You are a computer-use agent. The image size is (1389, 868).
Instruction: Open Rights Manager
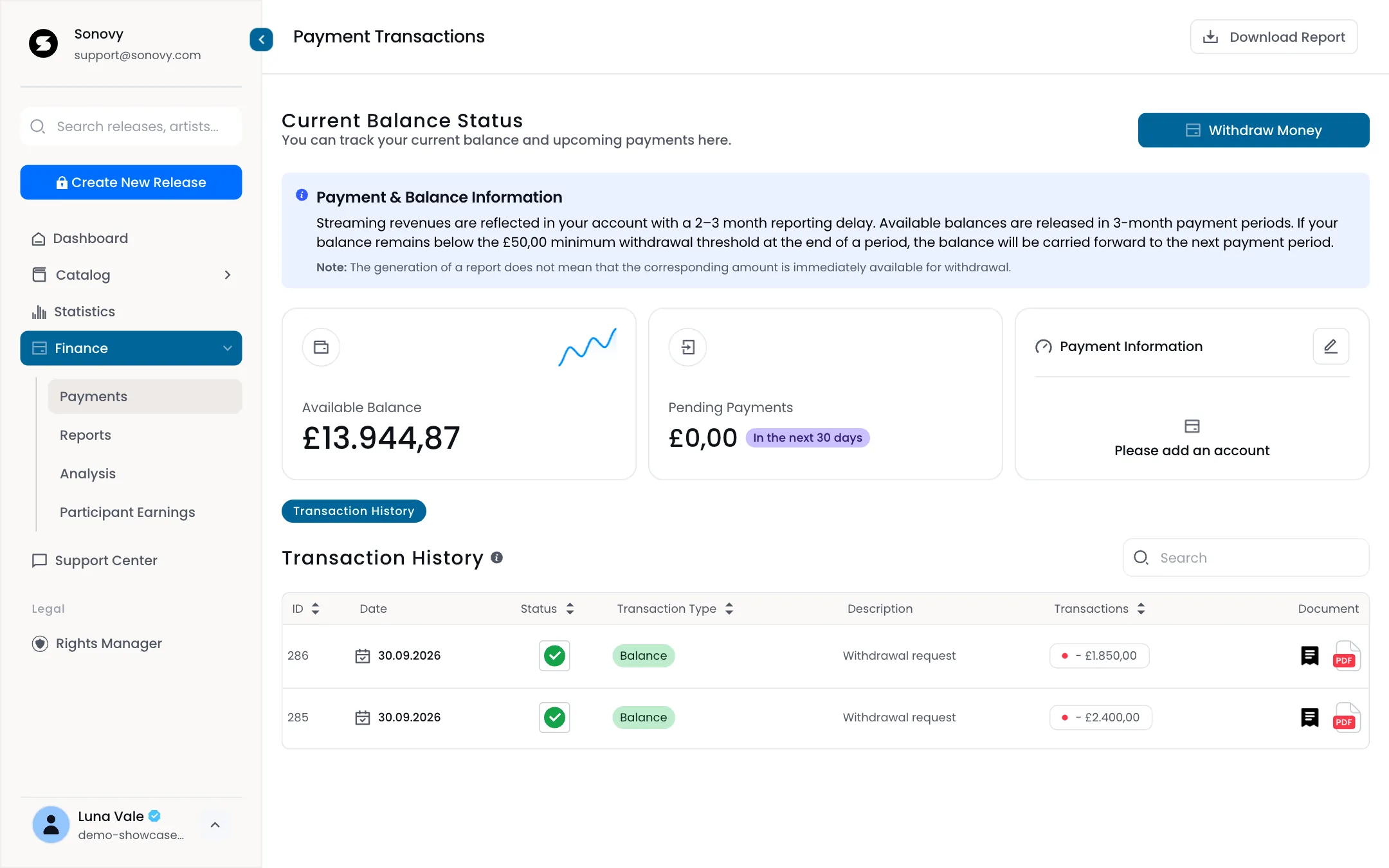click(131, 644)
